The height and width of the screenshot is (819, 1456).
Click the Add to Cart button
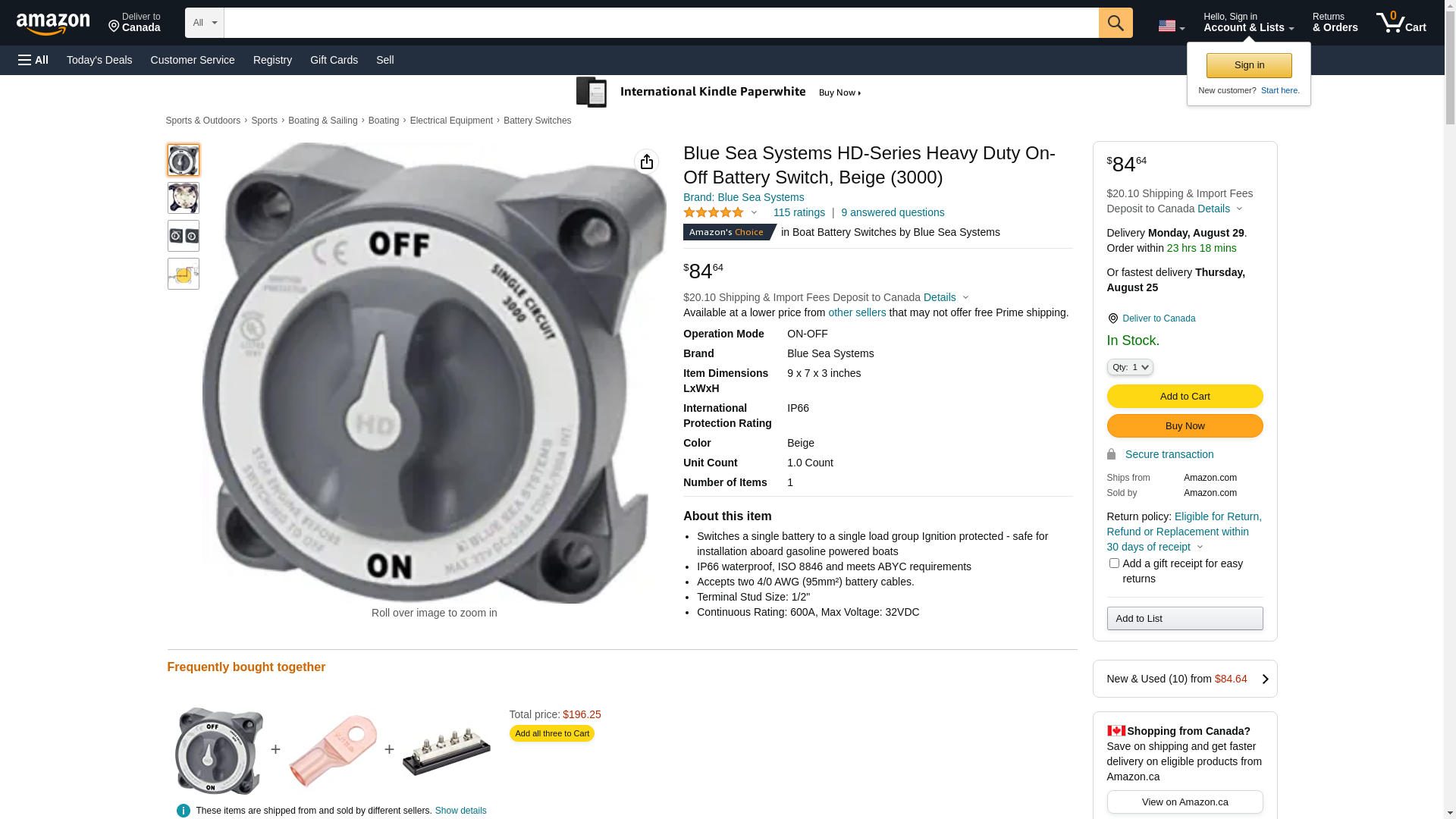[1185, 396]
